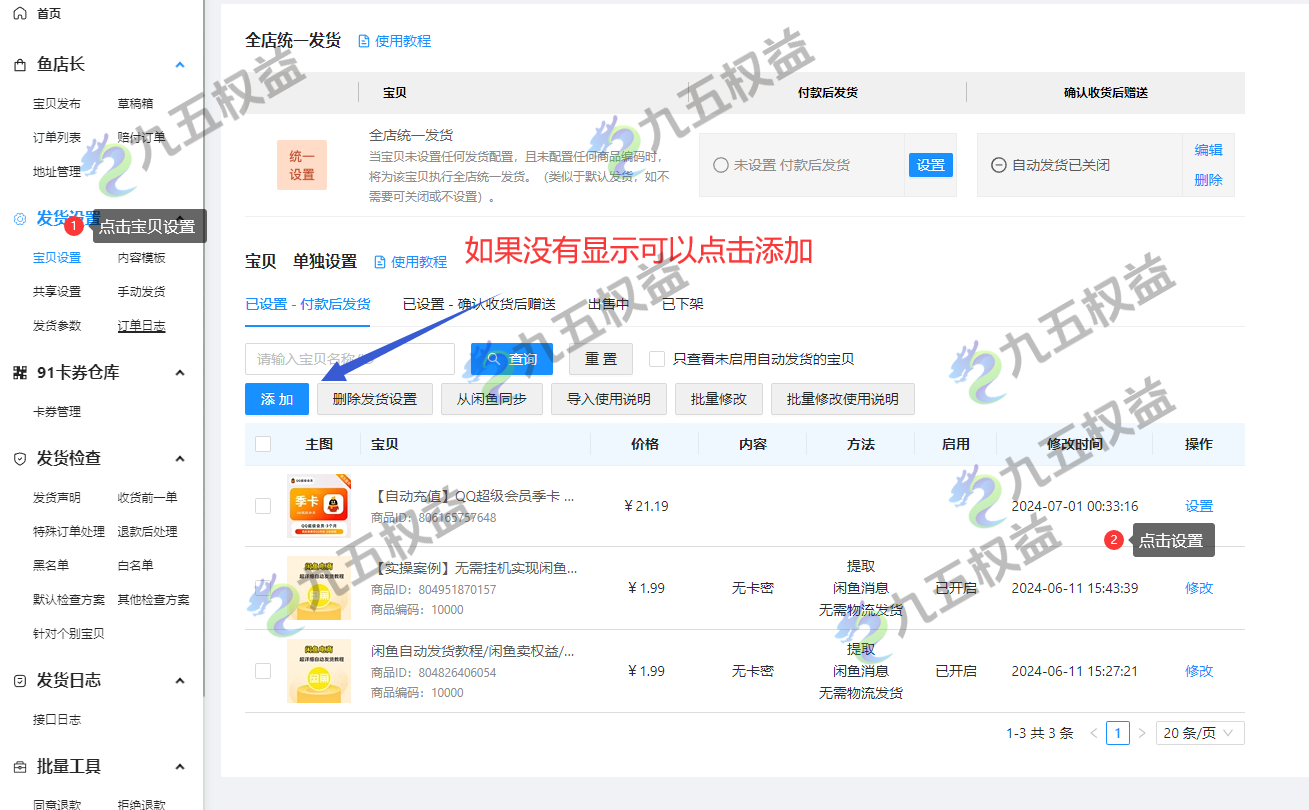Click the 发货日志 log icon
Viewport: 1309px width, 810px height.
pos(20,681)
